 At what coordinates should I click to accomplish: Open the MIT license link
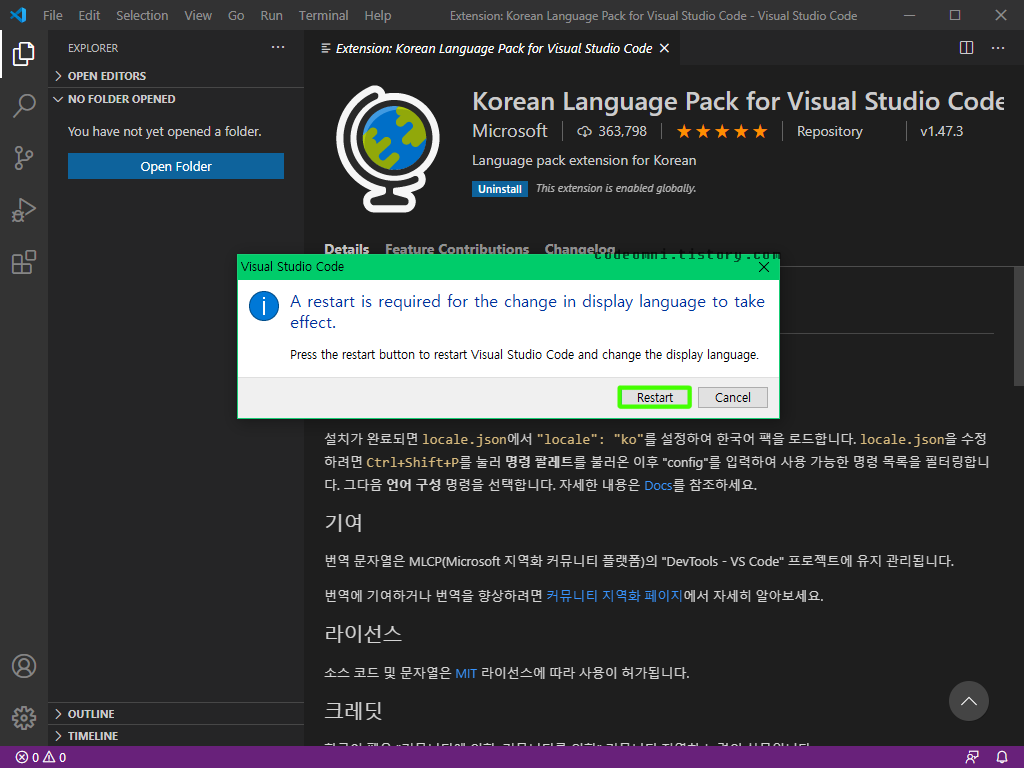(466, 673)
